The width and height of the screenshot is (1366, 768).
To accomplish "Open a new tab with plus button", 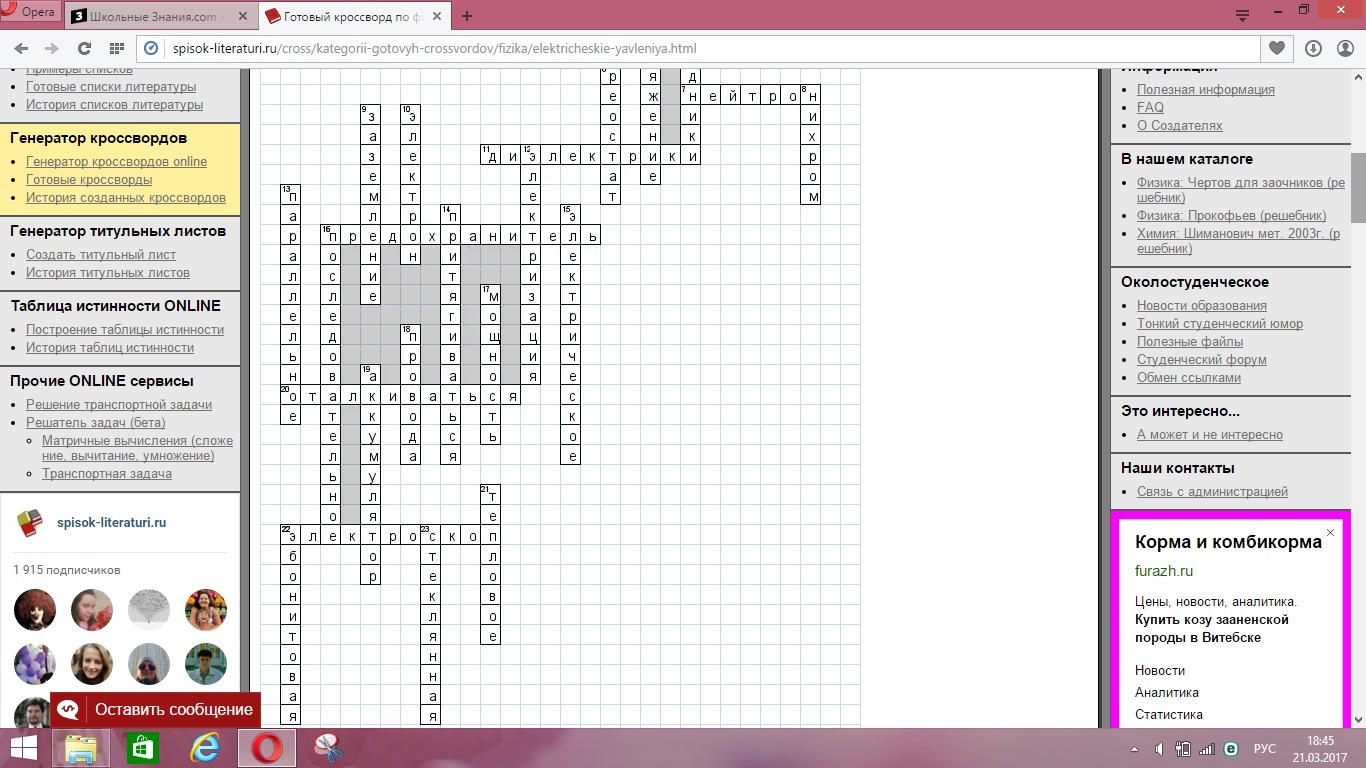I will click(467, 16).
